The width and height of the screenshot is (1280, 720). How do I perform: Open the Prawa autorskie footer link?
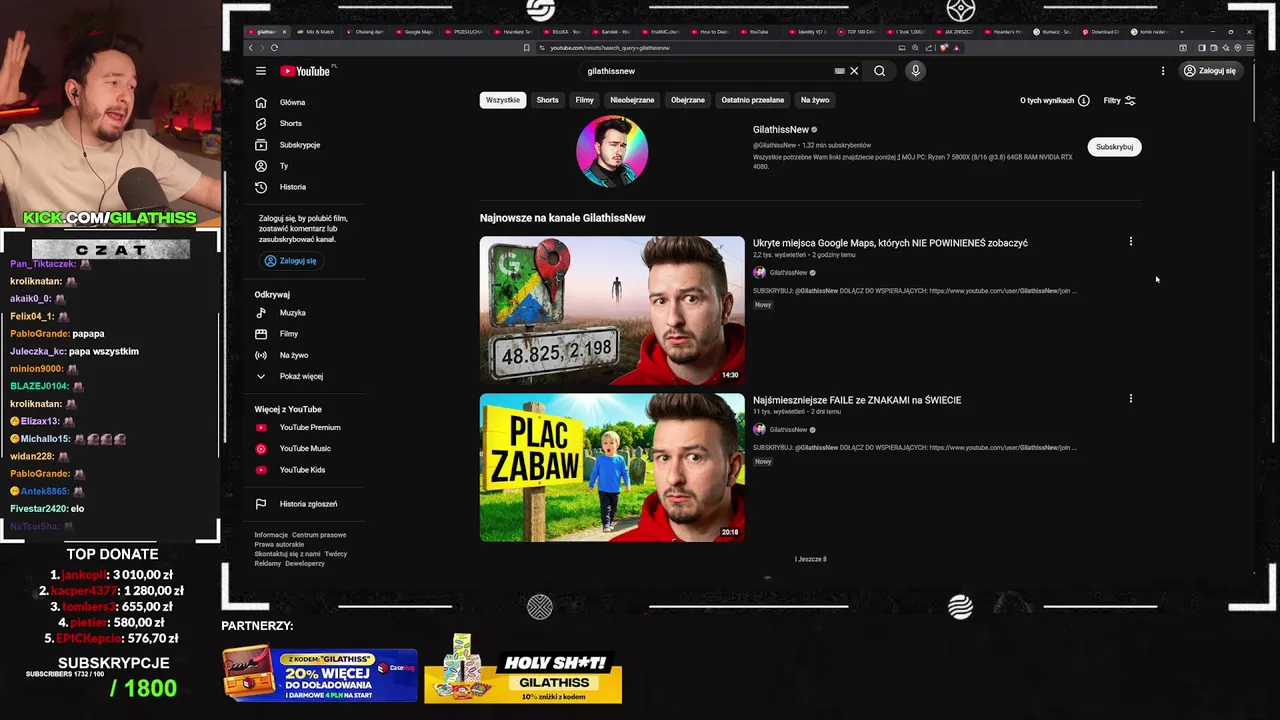point(279,545)
